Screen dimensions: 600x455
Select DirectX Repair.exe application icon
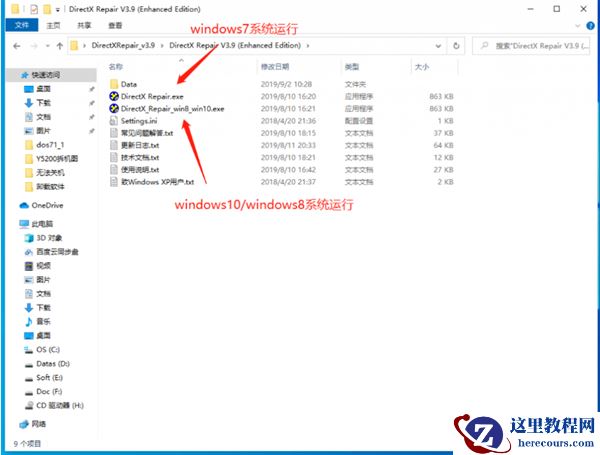coord(114,96)
